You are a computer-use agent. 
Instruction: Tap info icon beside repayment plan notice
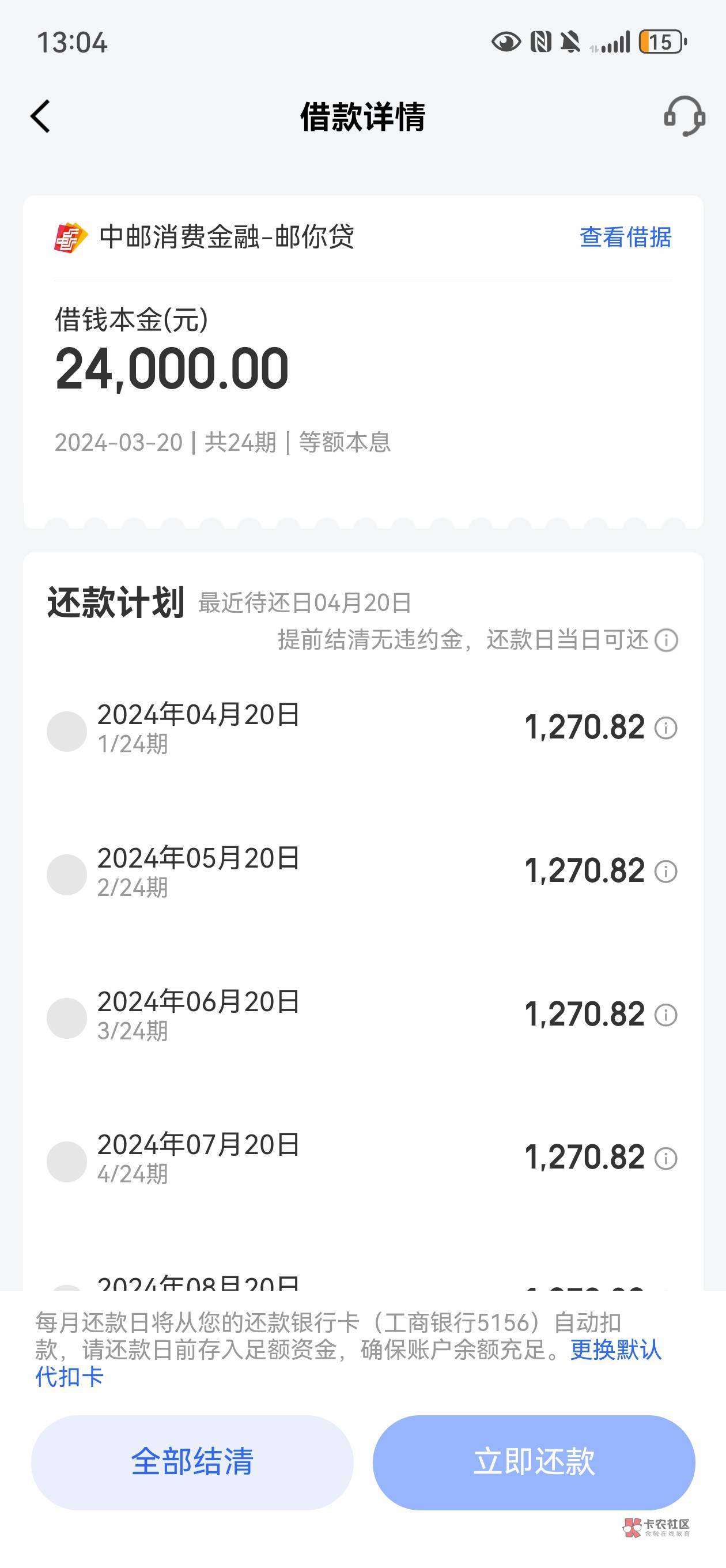point(666,640)
